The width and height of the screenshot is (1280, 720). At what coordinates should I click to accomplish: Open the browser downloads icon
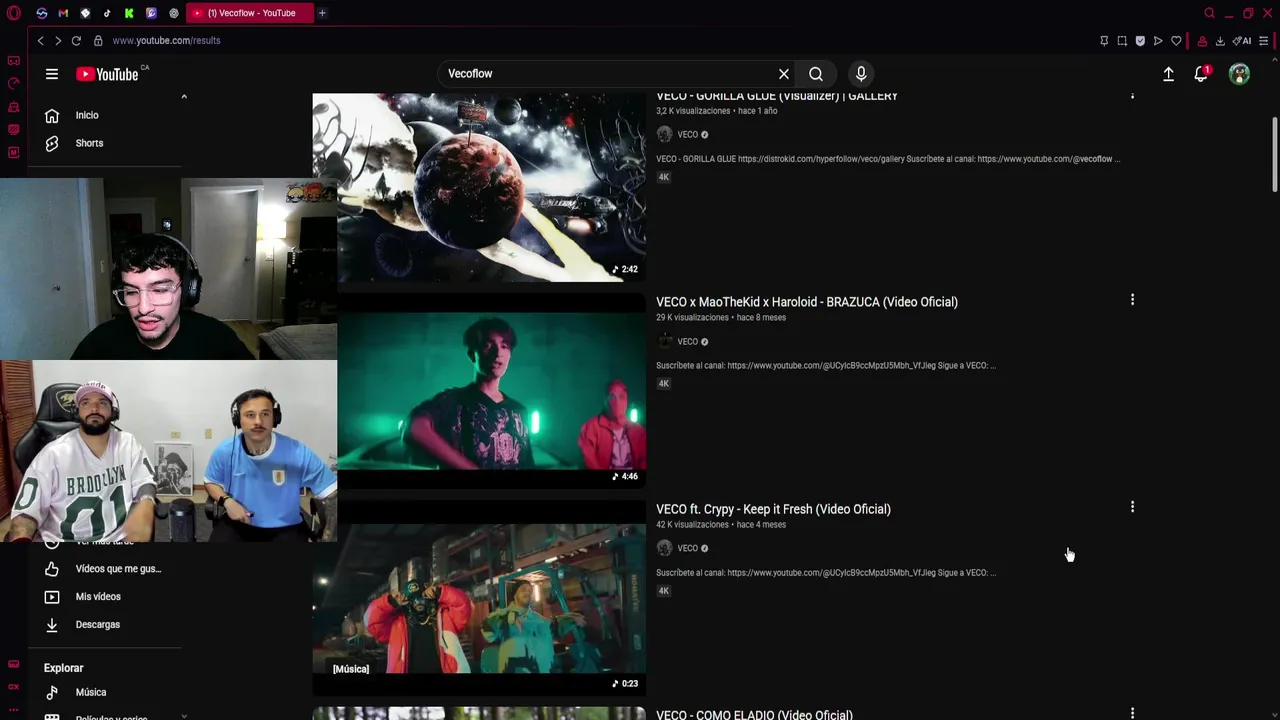1220,41
